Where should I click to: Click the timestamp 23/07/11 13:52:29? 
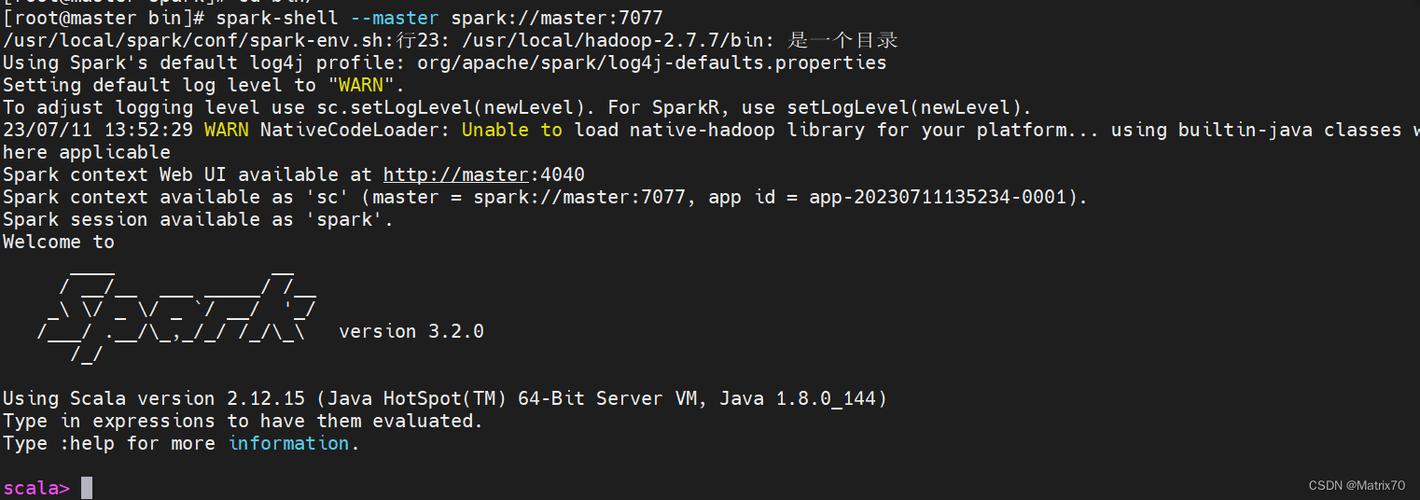(x=98, y=130)
